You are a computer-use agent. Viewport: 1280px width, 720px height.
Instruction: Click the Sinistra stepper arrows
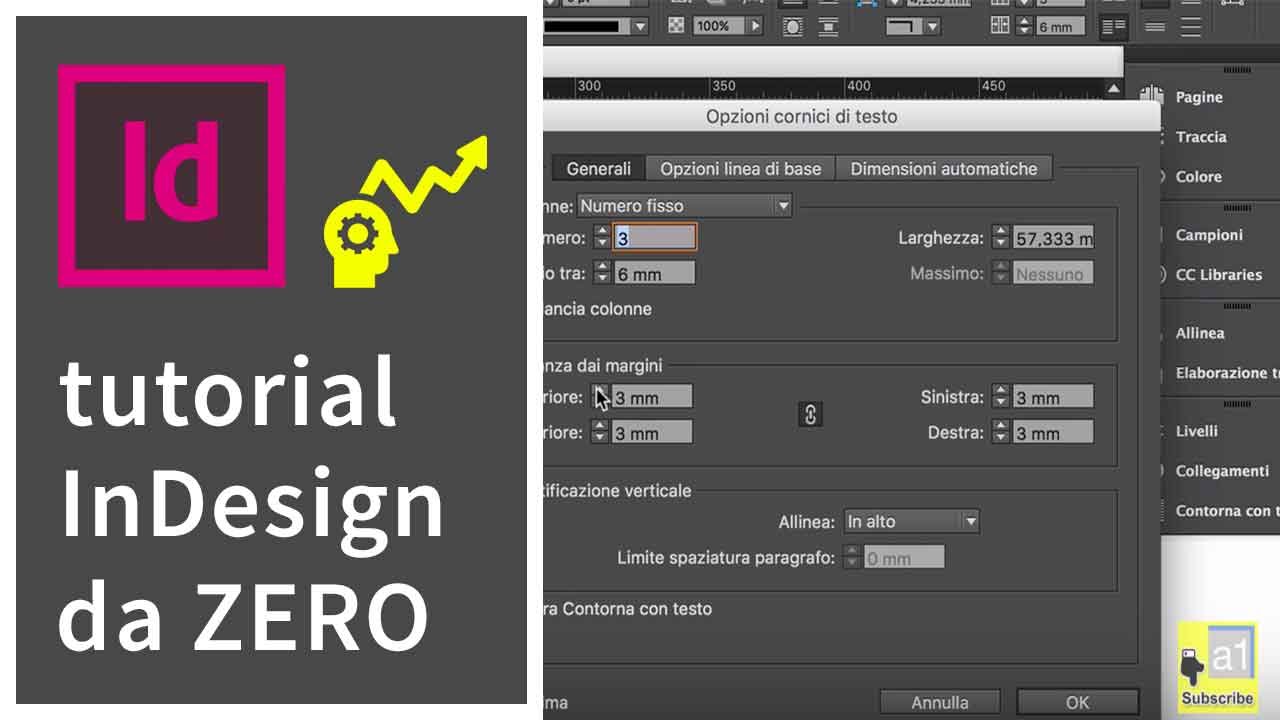pyautogui.click(x=1001, y=397)
